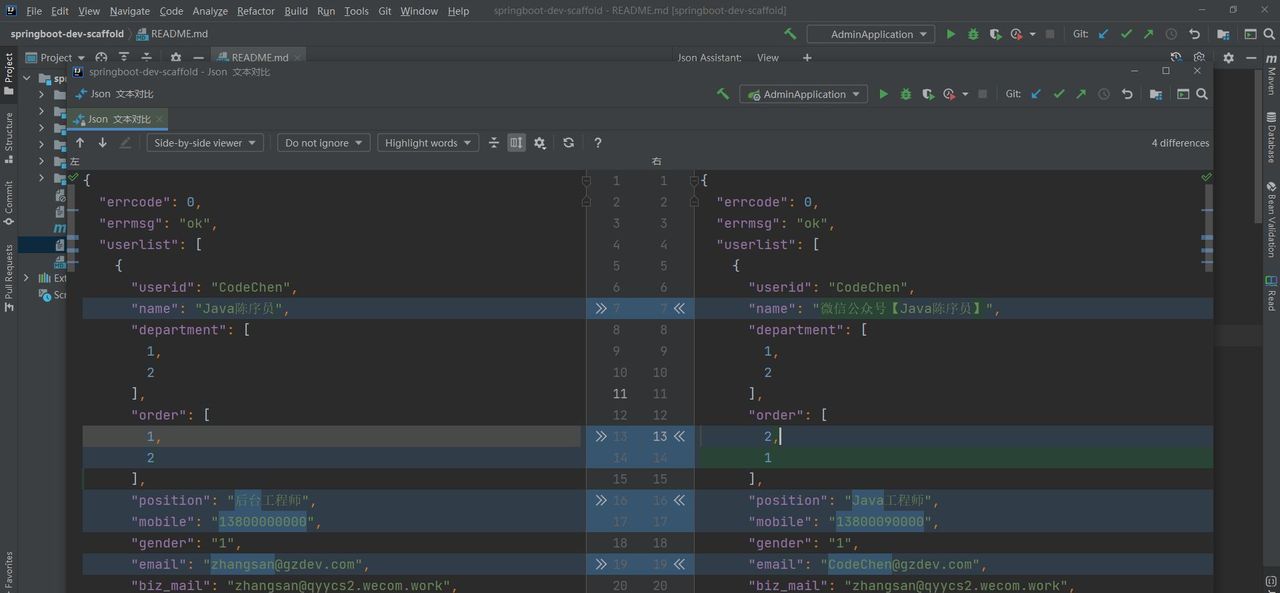Viewport: 1280px width, 593px height.
Task: Toggle synchronize scrolling in diff toolbar
Action: click(x=516, y=143)
